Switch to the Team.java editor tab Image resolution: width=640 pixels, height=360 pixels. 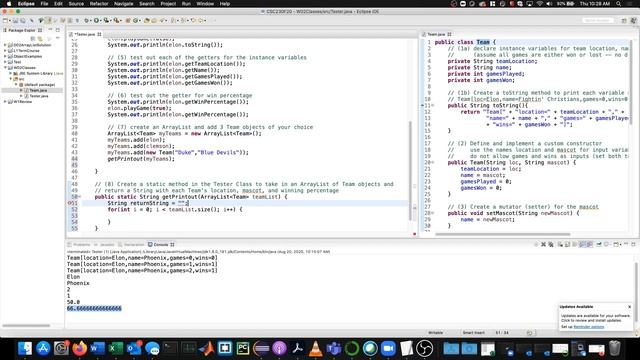437,34
